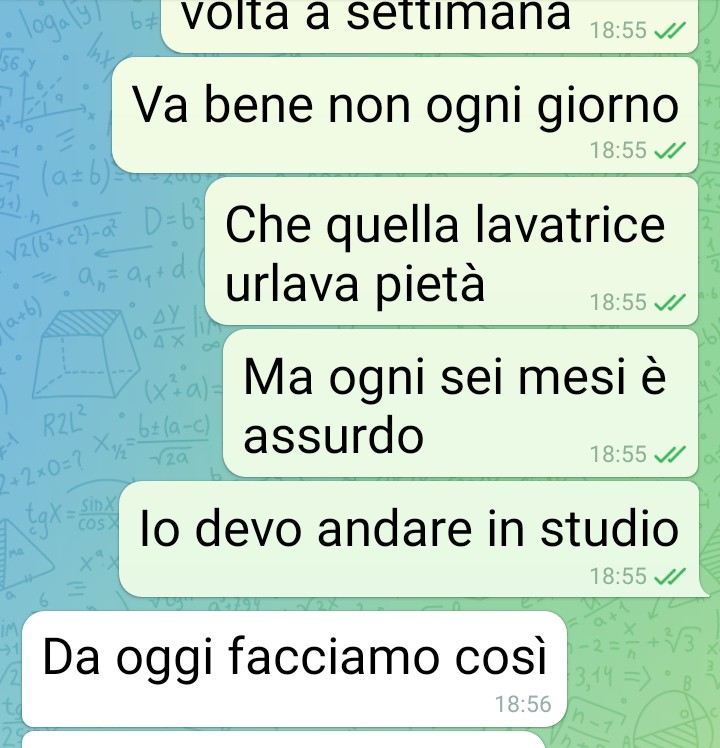Tap 18:55 timestamp under 'Va bene non ogni giorno'

coord(618,151)
